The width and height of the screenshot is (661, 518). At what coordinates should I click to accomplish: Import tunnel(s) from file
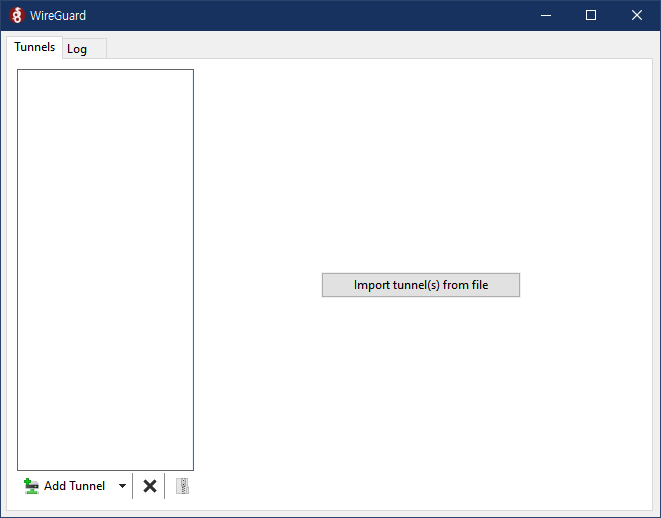tap(421, 285)
